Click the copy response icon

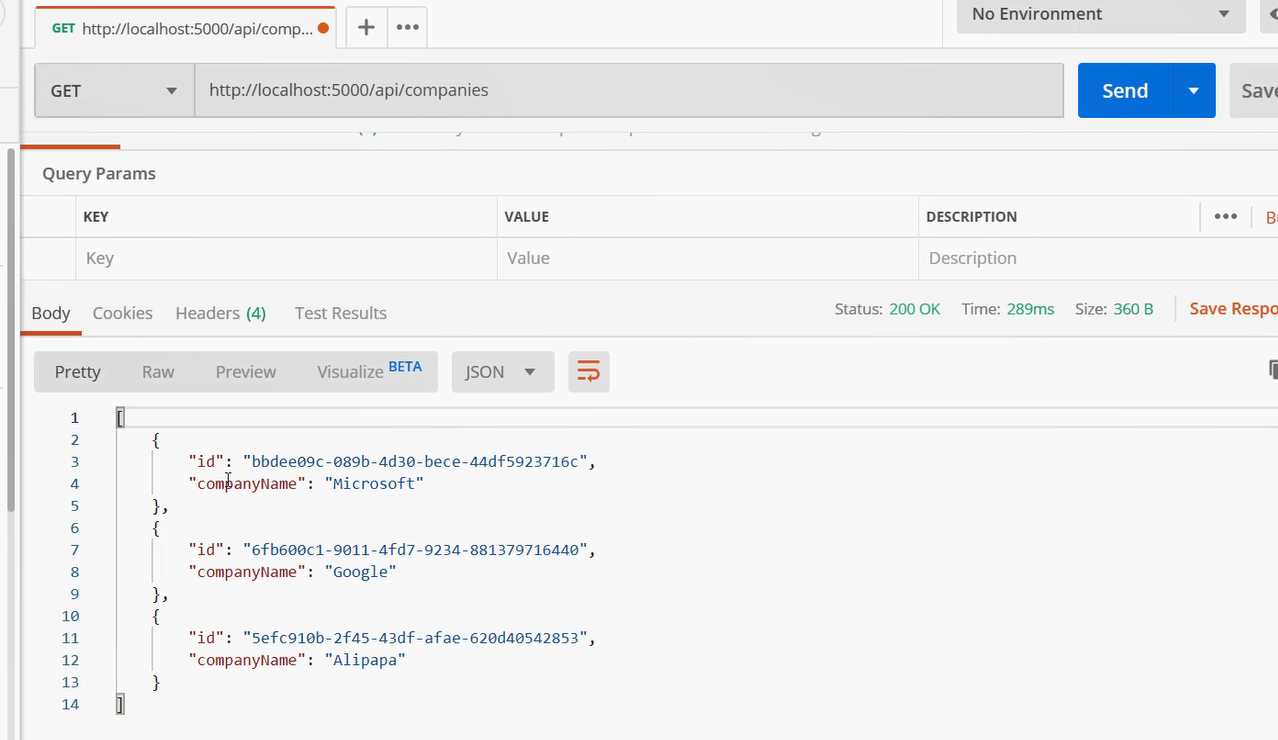[x=1272, y=370]
